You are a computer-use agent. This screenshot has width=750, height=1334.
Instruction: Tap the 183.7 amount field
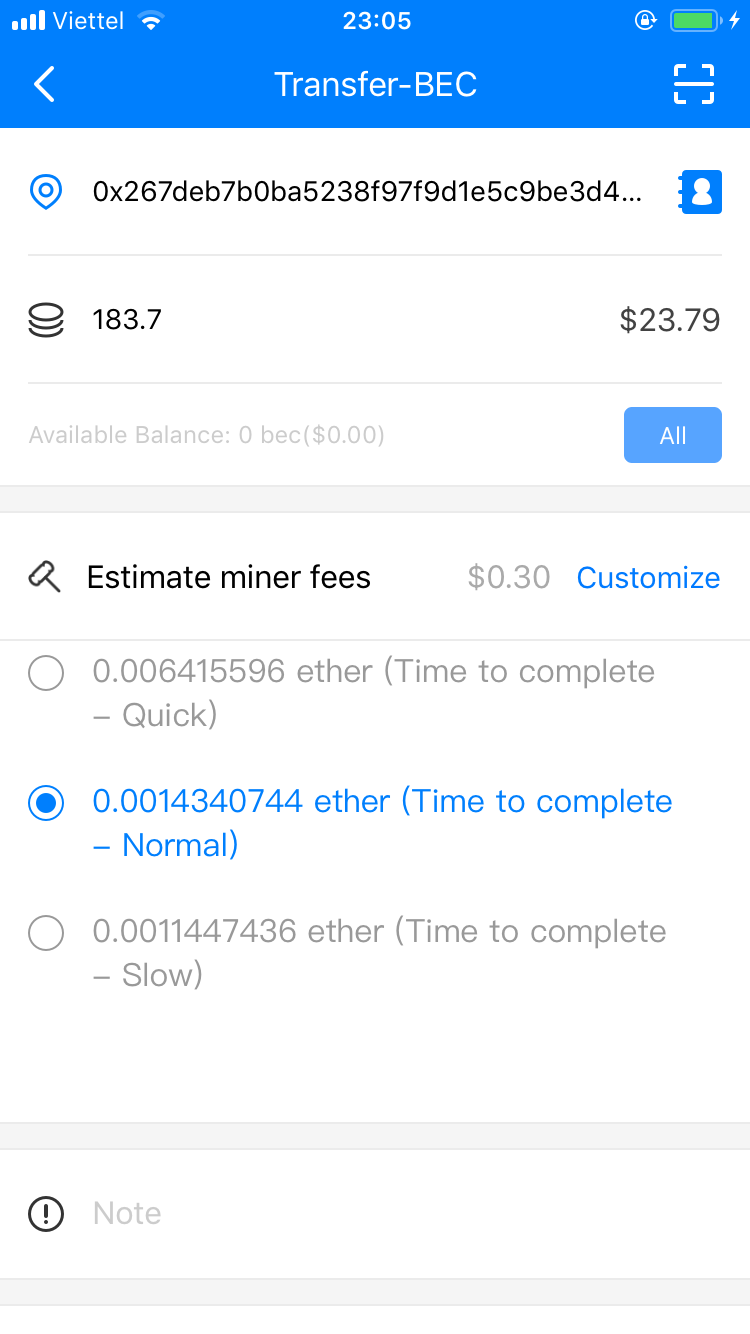click(x=300, y=320)
